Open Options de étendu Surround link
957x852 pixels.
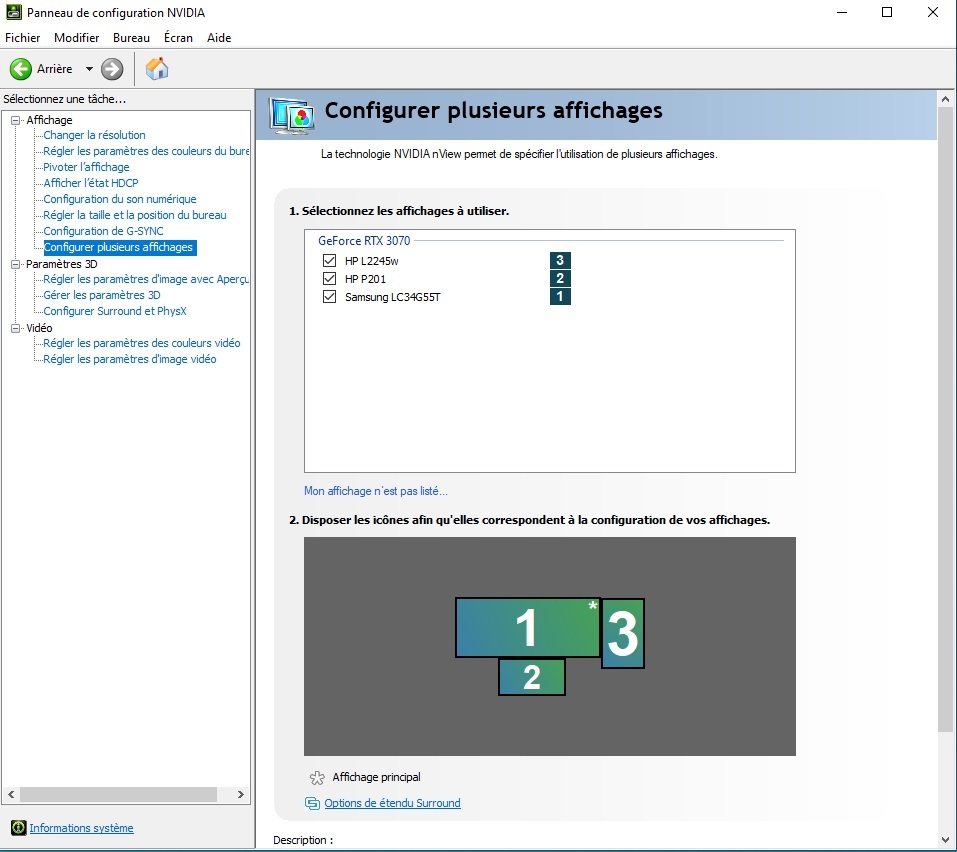click(x=392, y=803)
